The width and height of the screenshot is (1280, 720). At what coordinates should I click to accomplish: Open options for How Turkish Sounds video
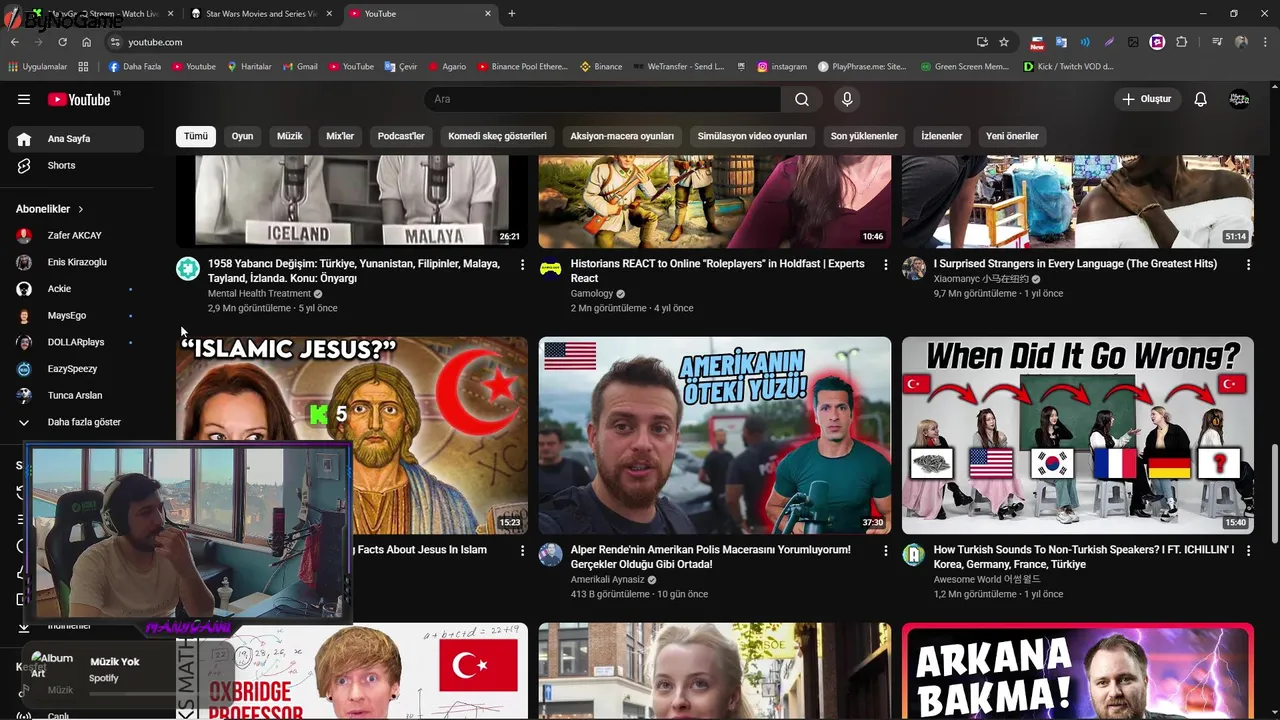[x=1248, y=551]
